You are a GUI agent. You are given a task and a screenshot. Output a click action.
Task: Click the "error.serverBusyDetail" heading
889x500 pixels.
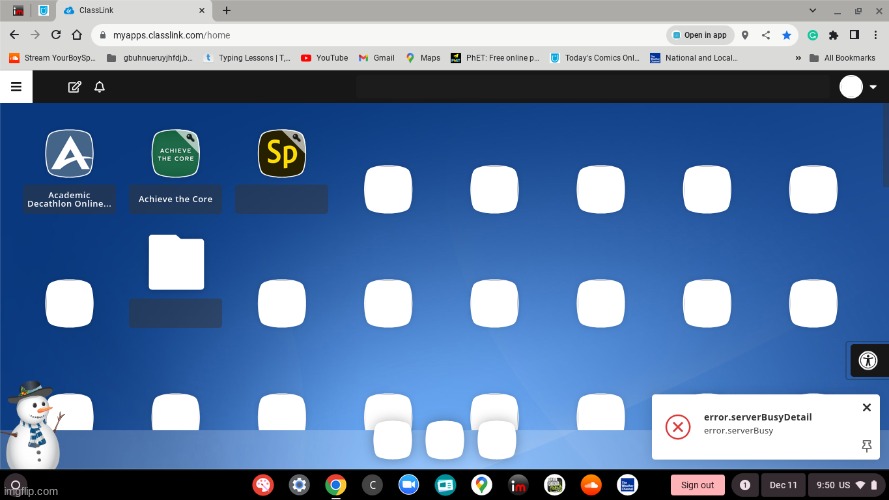coord(757,417)
